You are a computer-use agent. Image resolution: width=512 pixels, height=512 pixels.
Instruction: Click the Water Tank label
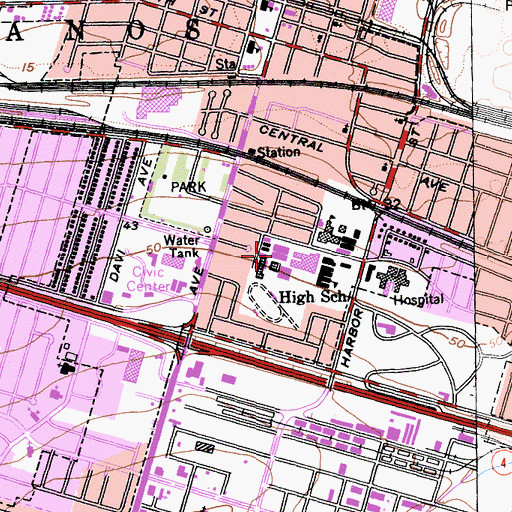pos(182,247)
